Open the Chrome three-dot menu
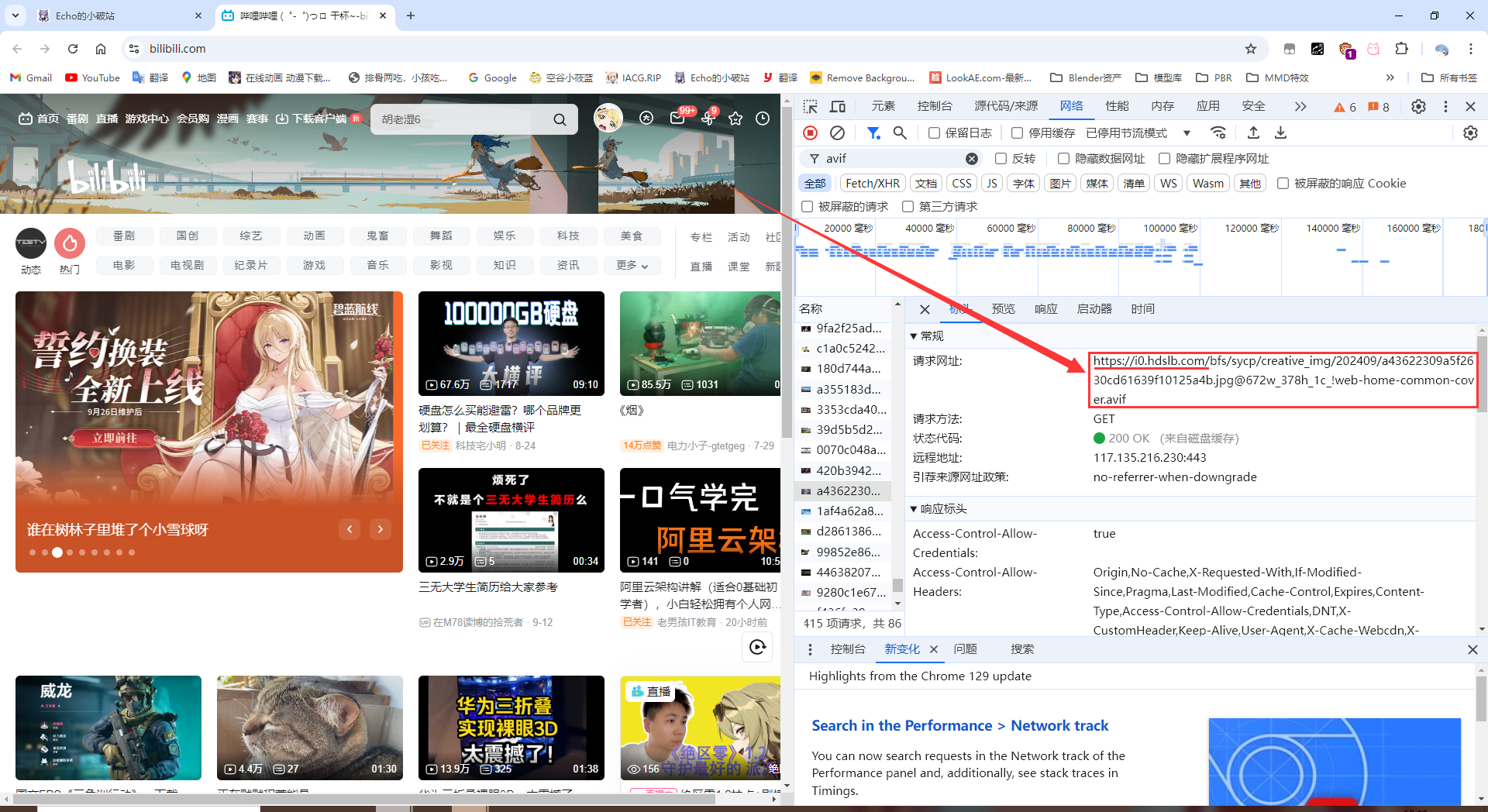 [1470, 49]
